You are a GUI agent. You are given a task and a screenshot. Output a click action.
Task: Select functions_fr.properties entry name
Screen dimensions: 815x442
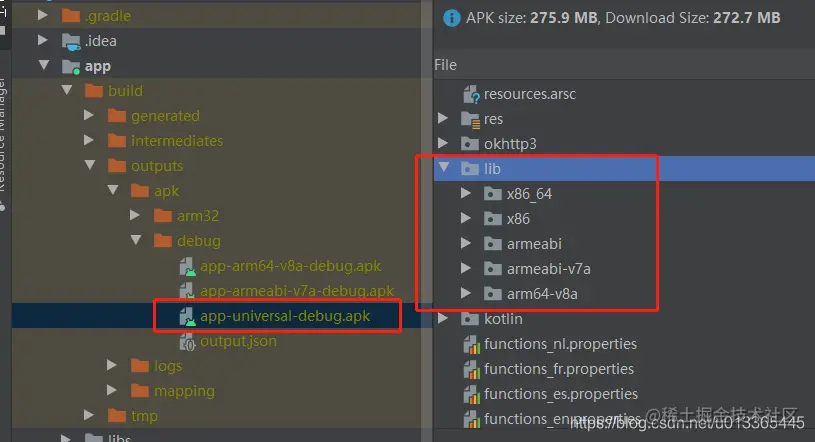pos(559,369)
